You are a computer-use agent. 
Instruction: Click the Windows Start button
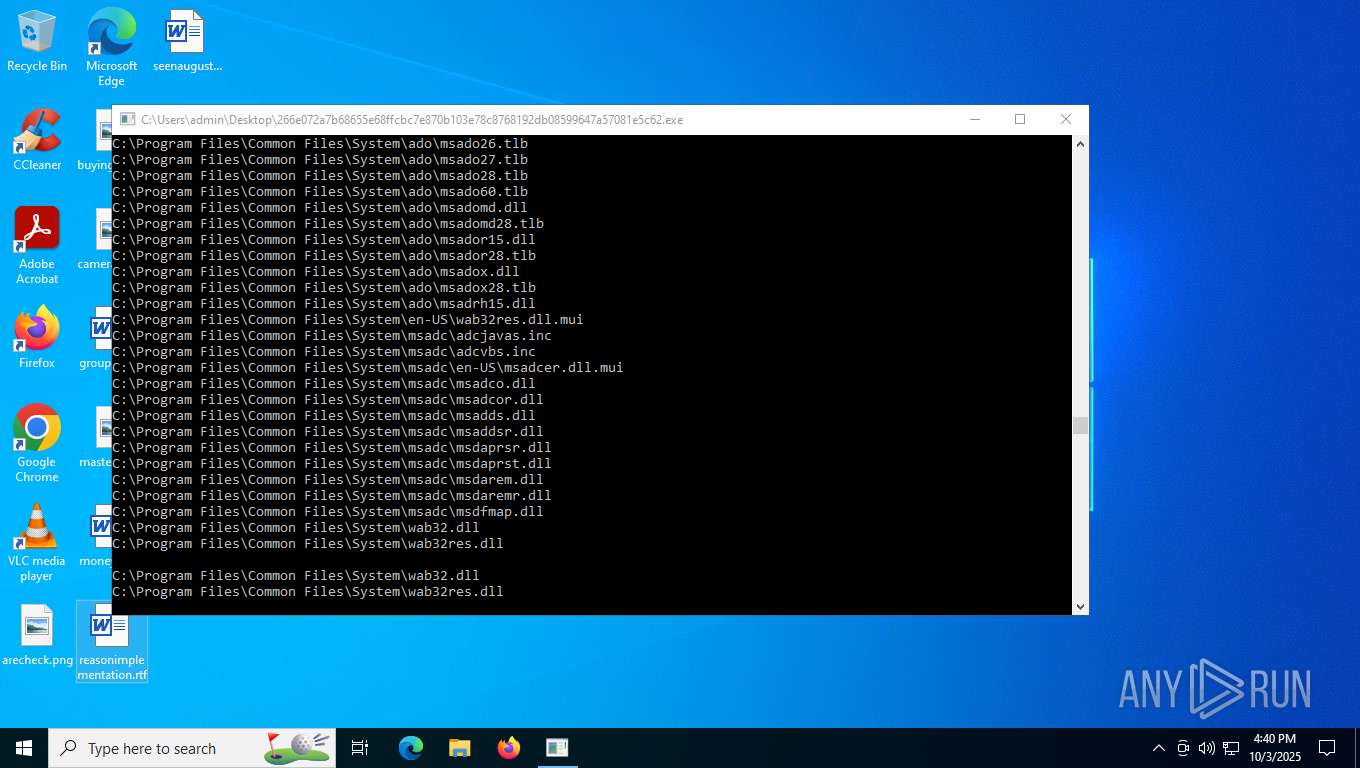(24, 748)
